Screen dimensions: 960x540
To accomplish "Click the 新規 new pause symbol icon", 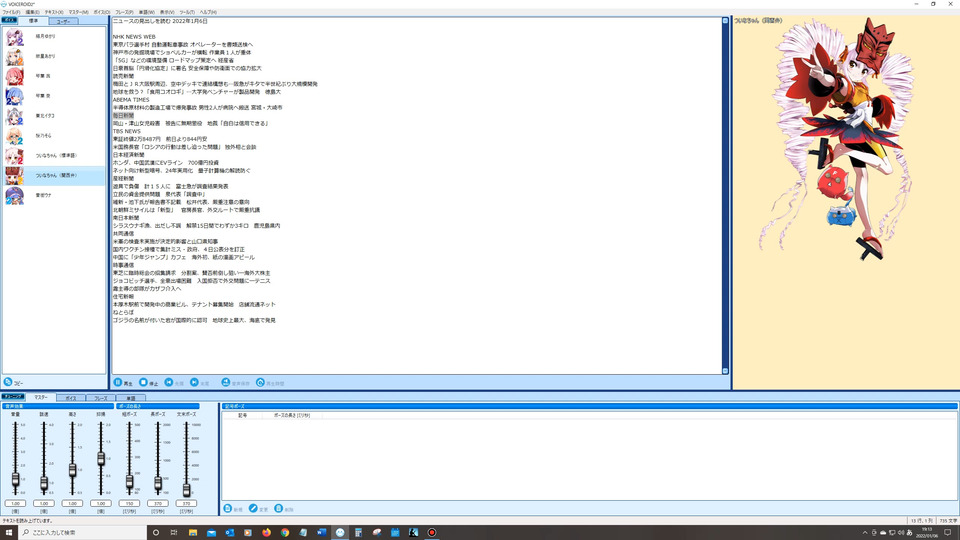I will tap(228, 509).
